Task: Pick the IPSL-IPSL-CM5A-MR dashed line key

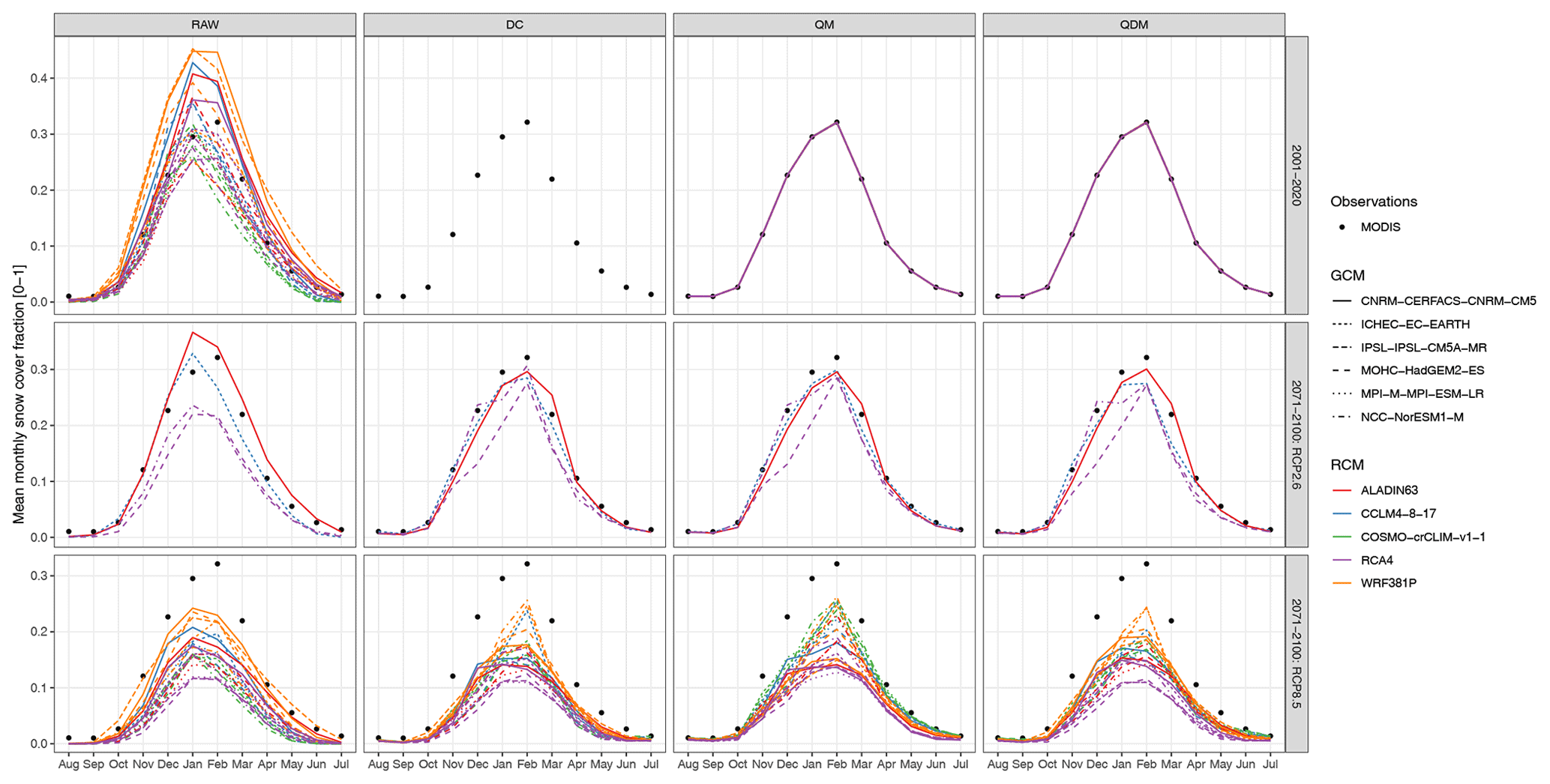Action: pyautogui.click(x=1343, y=348)
